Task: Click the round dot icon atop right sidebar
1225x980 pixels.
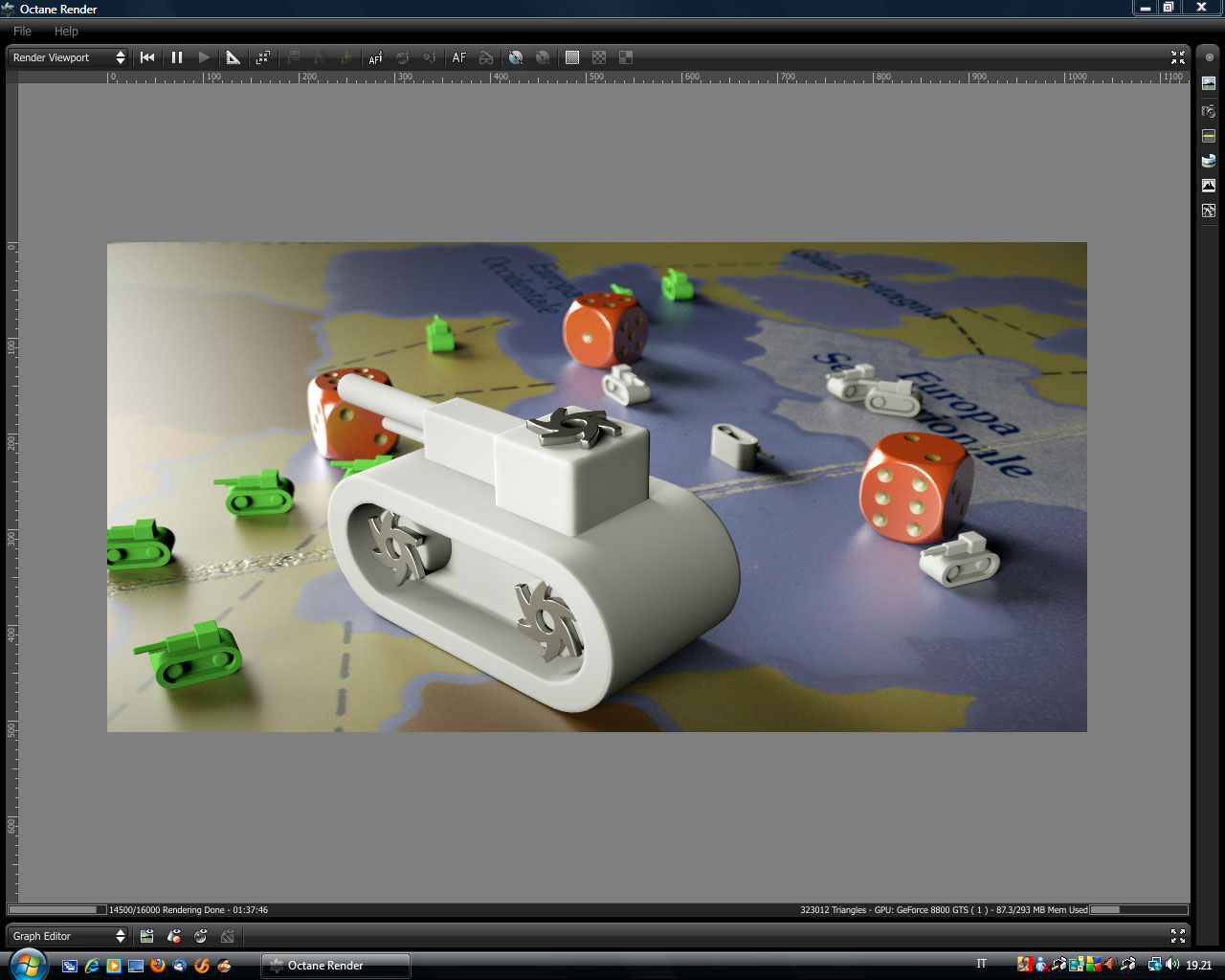Action: click(1209, 57)
